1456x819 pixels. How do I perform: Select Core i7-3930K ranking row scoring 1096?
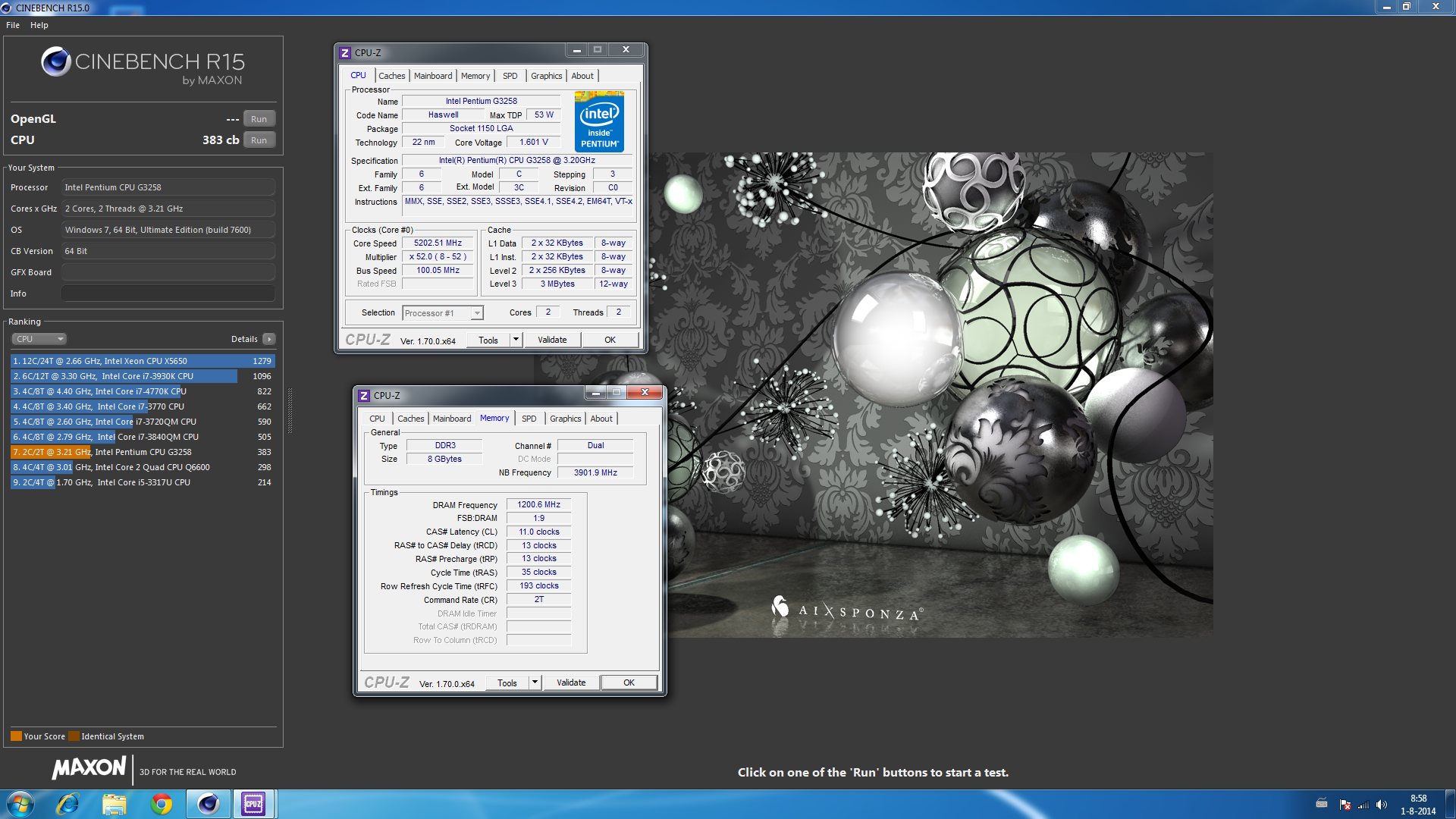pos(143,376)
